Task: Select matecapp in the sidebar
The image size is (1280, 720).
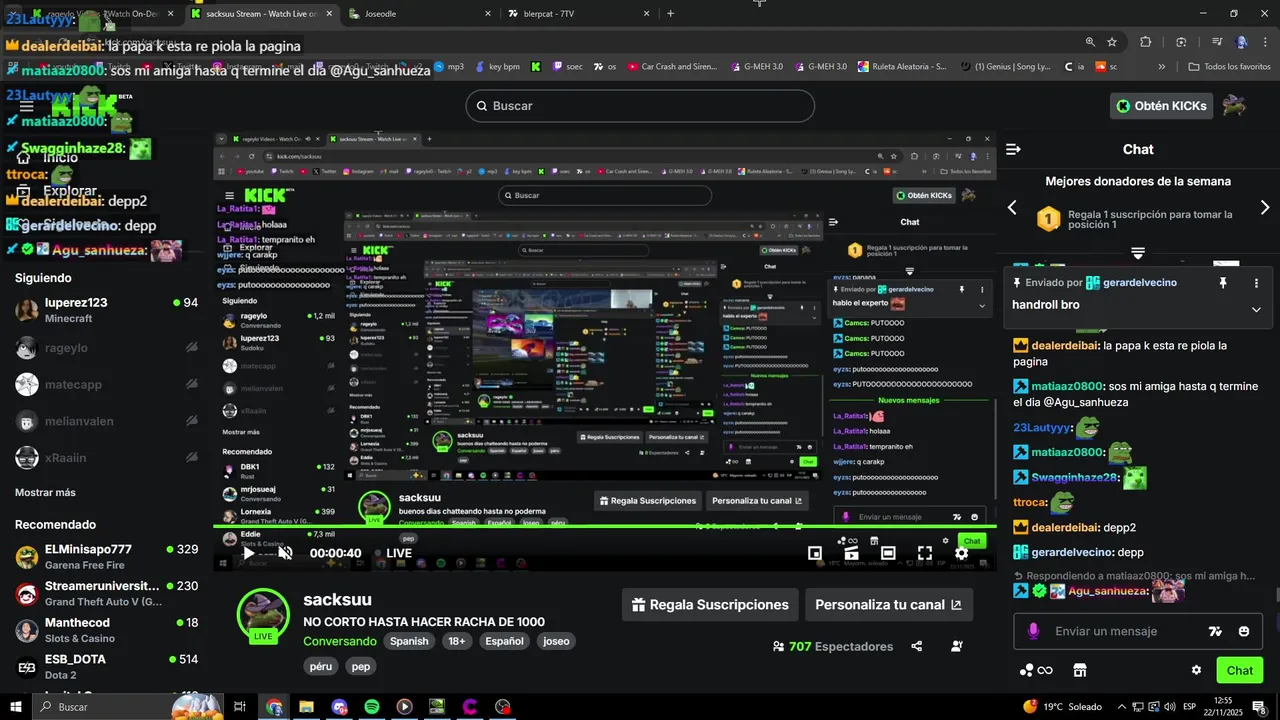Action: click(x=107, y=384)
